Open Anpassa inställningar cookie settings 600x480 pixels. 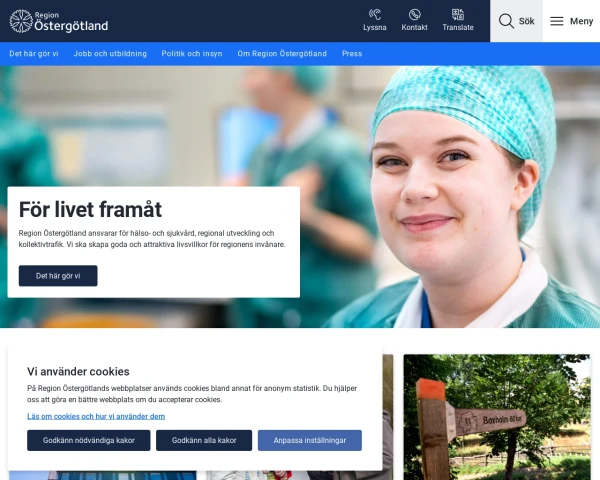point(310,440)
